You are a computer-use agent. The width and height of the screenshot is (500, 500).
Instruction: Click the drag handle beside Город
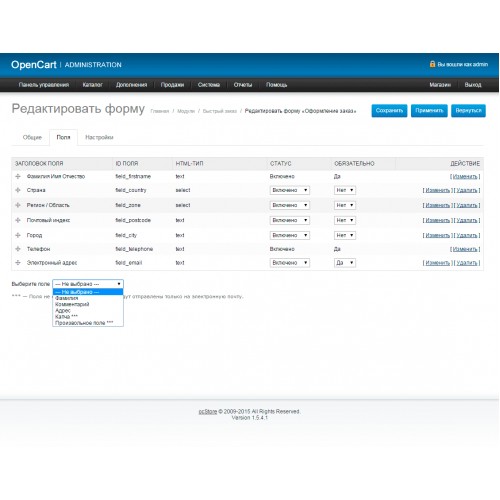click(18, 235)
